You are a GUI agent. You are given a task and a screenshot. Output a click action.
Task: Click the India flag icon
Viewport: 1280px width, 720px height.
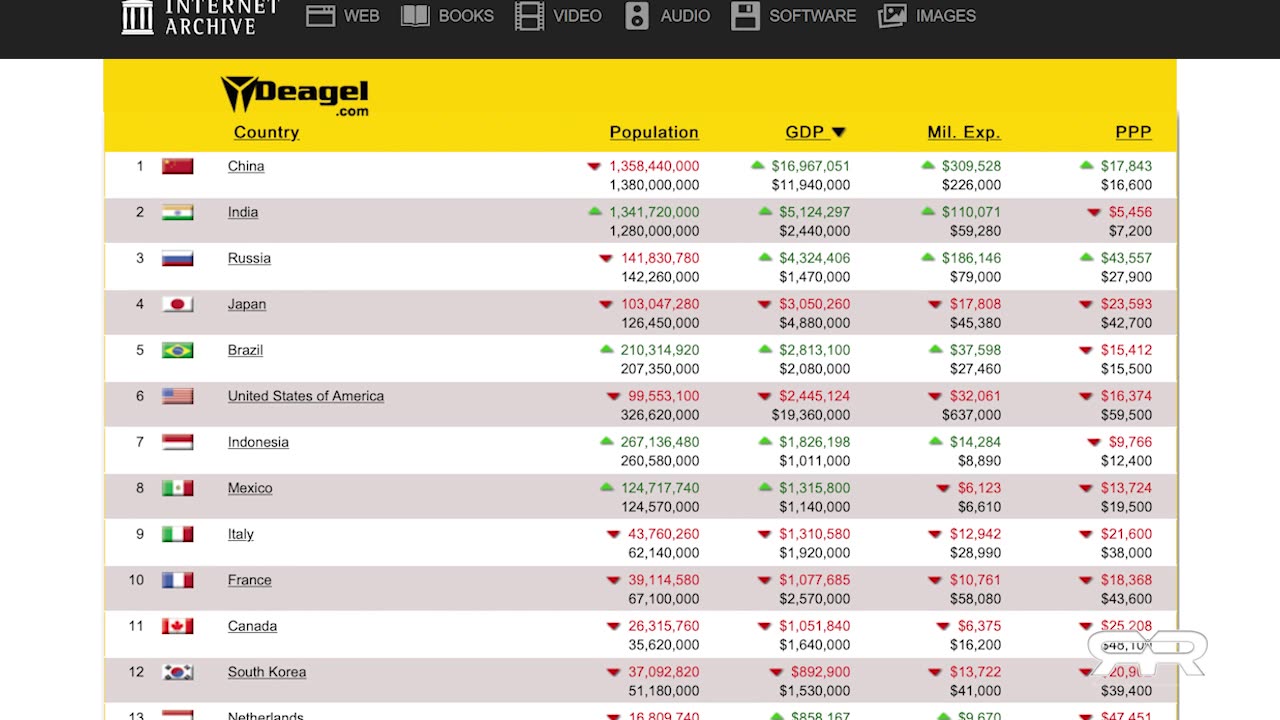[178, 212]
